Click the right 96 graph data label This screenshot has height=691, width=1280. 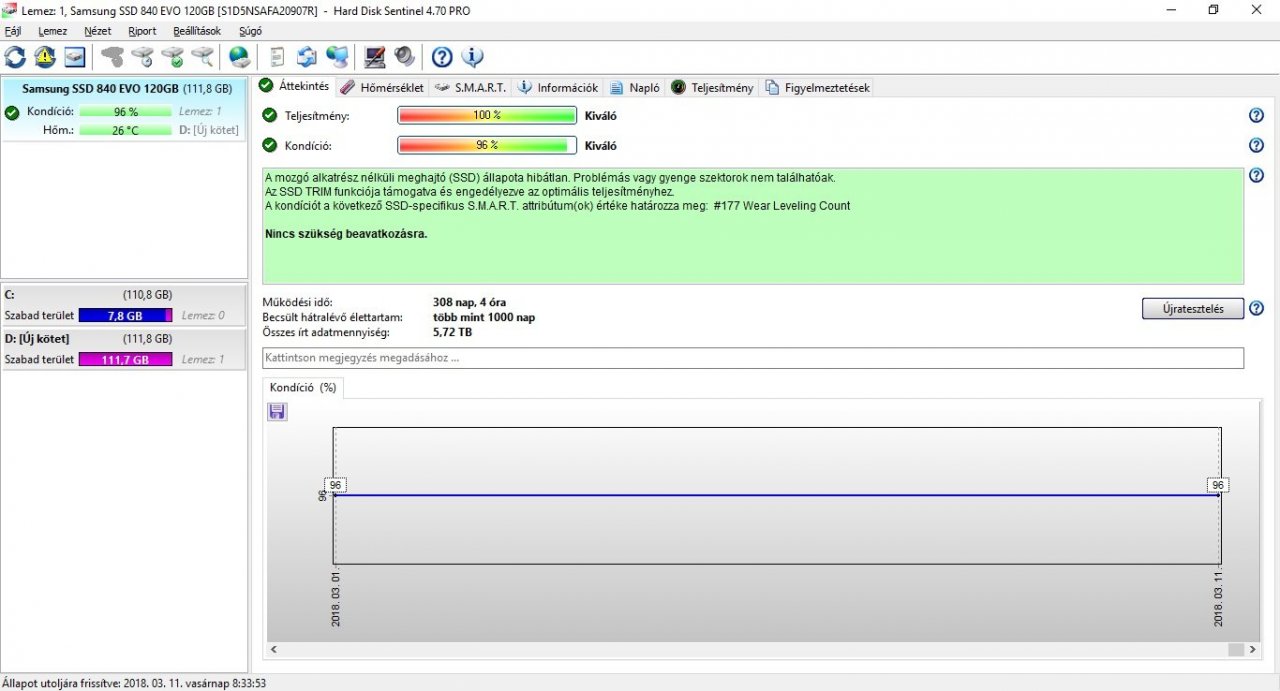(1217, 485)
